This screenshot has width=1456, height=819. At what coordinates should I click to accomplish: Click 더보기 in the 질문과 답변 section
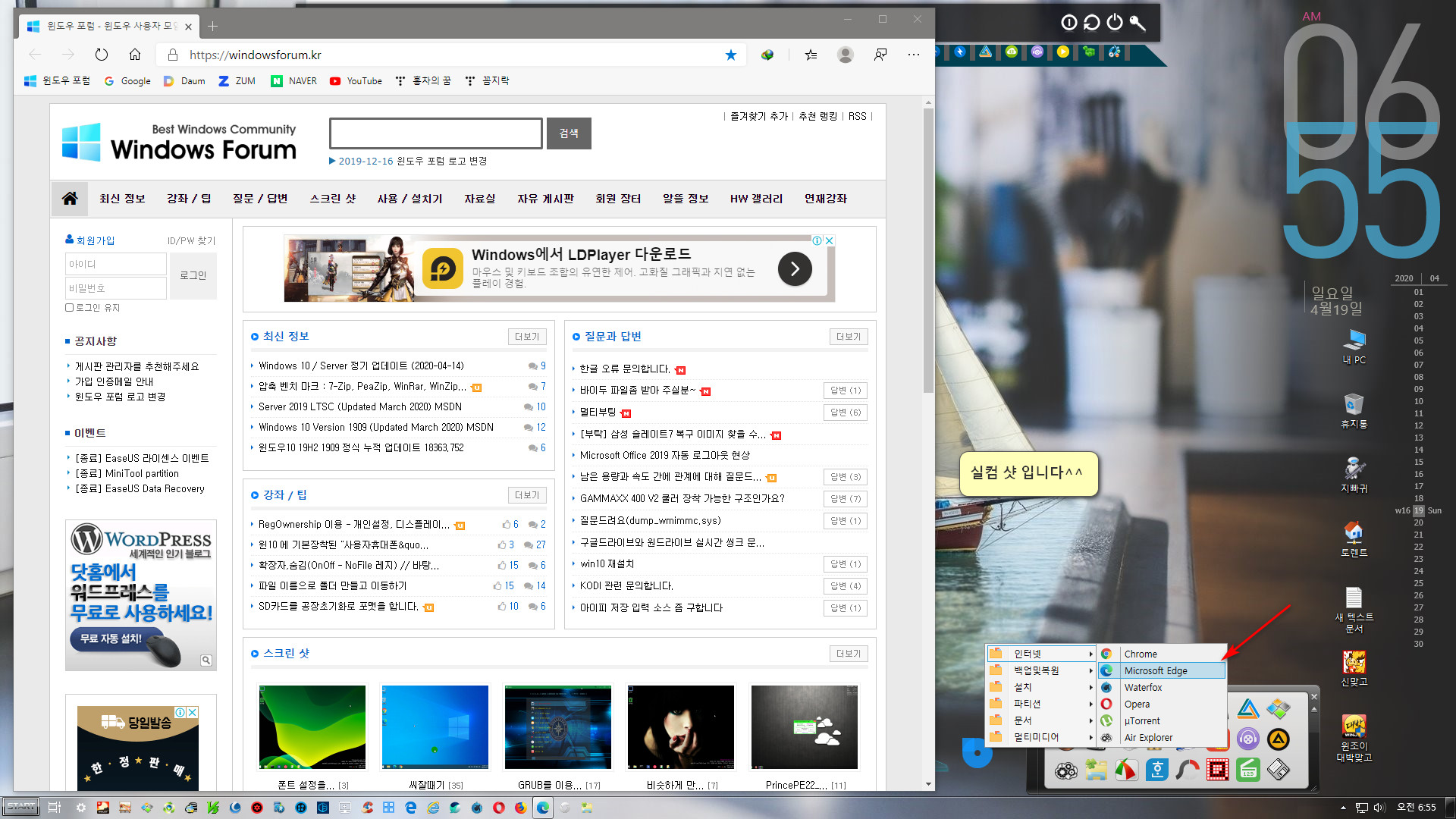point(849,337)
